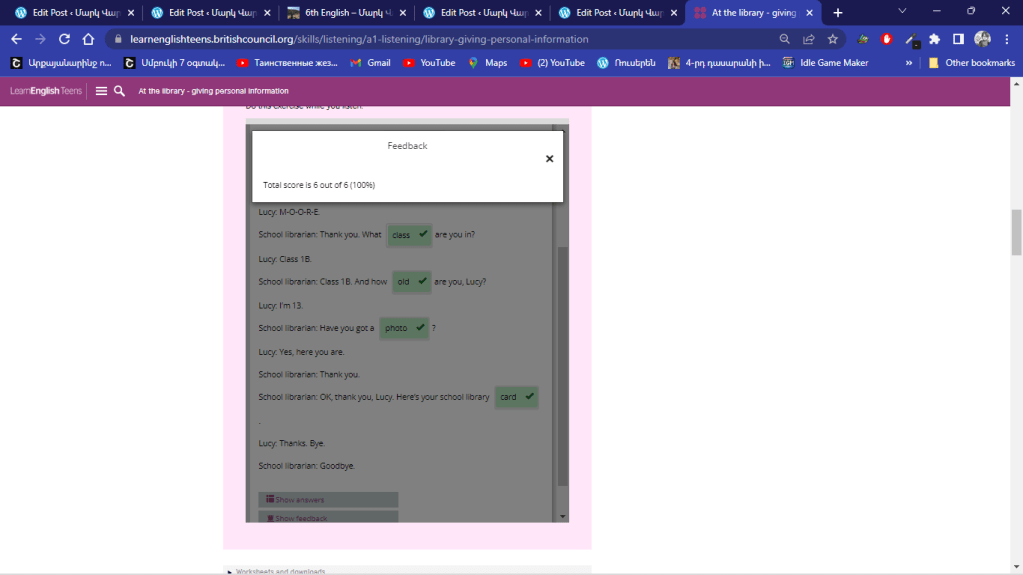Click the zoom magnifier in address bar

[784, 39]
